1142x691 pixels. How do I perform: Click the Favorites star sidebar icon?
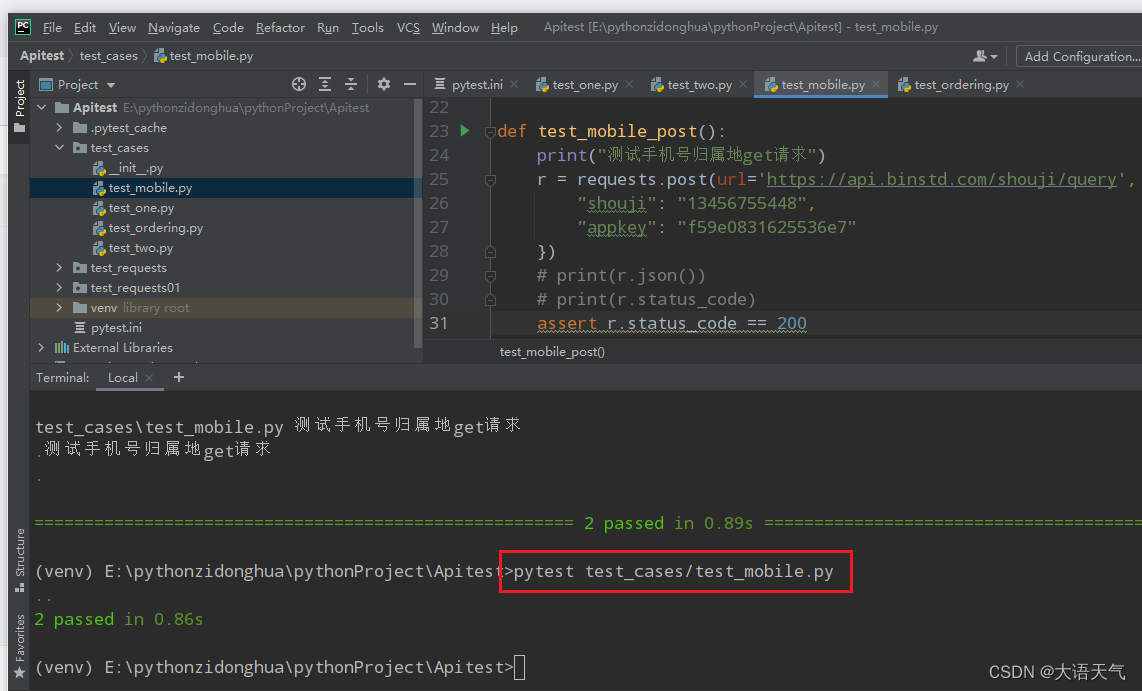pyautogui.click(x=20, y=673)
